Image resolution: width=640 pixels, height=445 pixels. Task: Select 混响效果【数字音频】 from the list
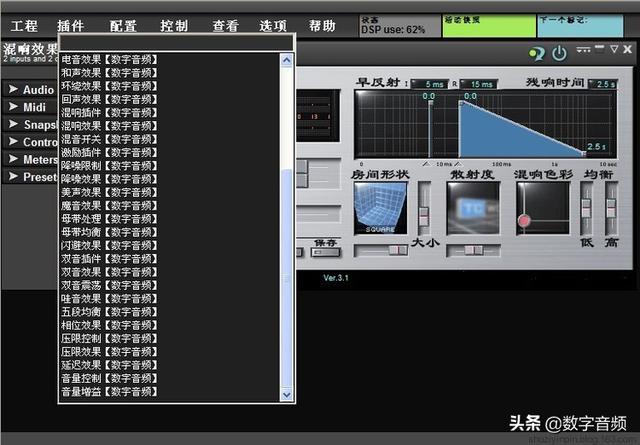pyautogui.click(x=109, y=126)
